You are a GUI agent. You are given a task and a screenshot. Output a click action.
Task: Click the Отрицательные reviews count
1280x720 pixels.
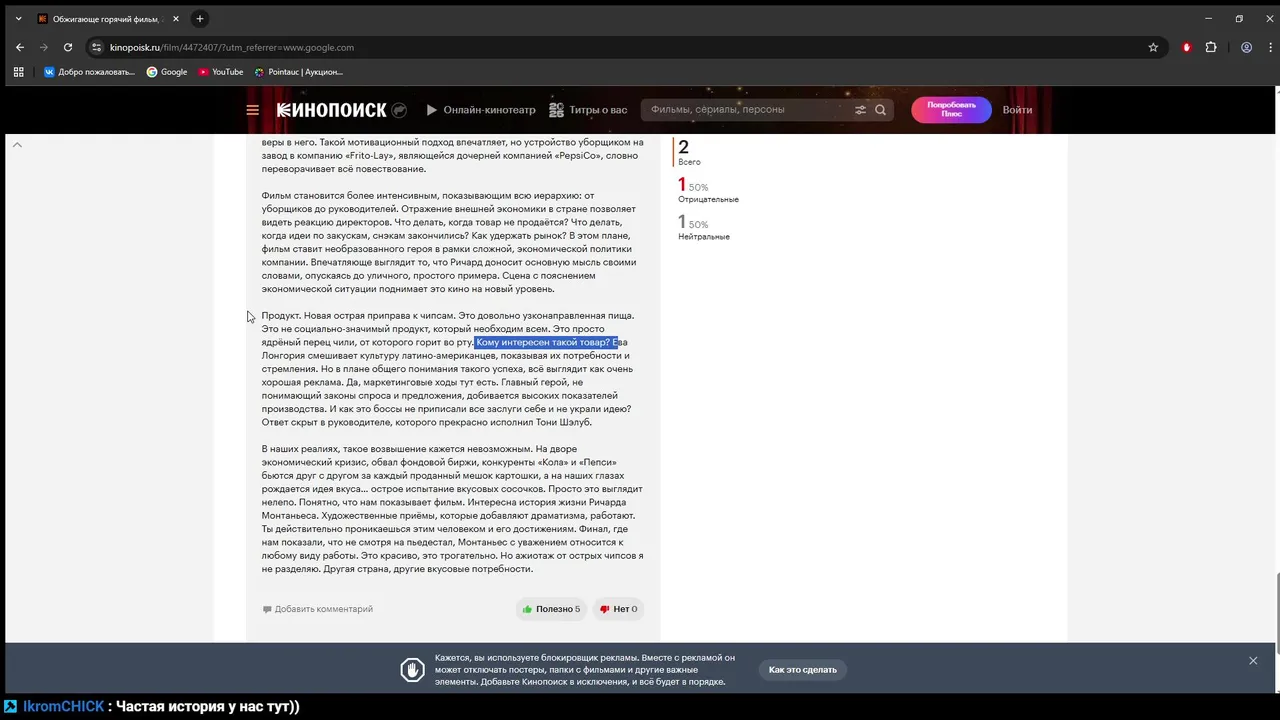pyautogui.click(x=708, y=189)
